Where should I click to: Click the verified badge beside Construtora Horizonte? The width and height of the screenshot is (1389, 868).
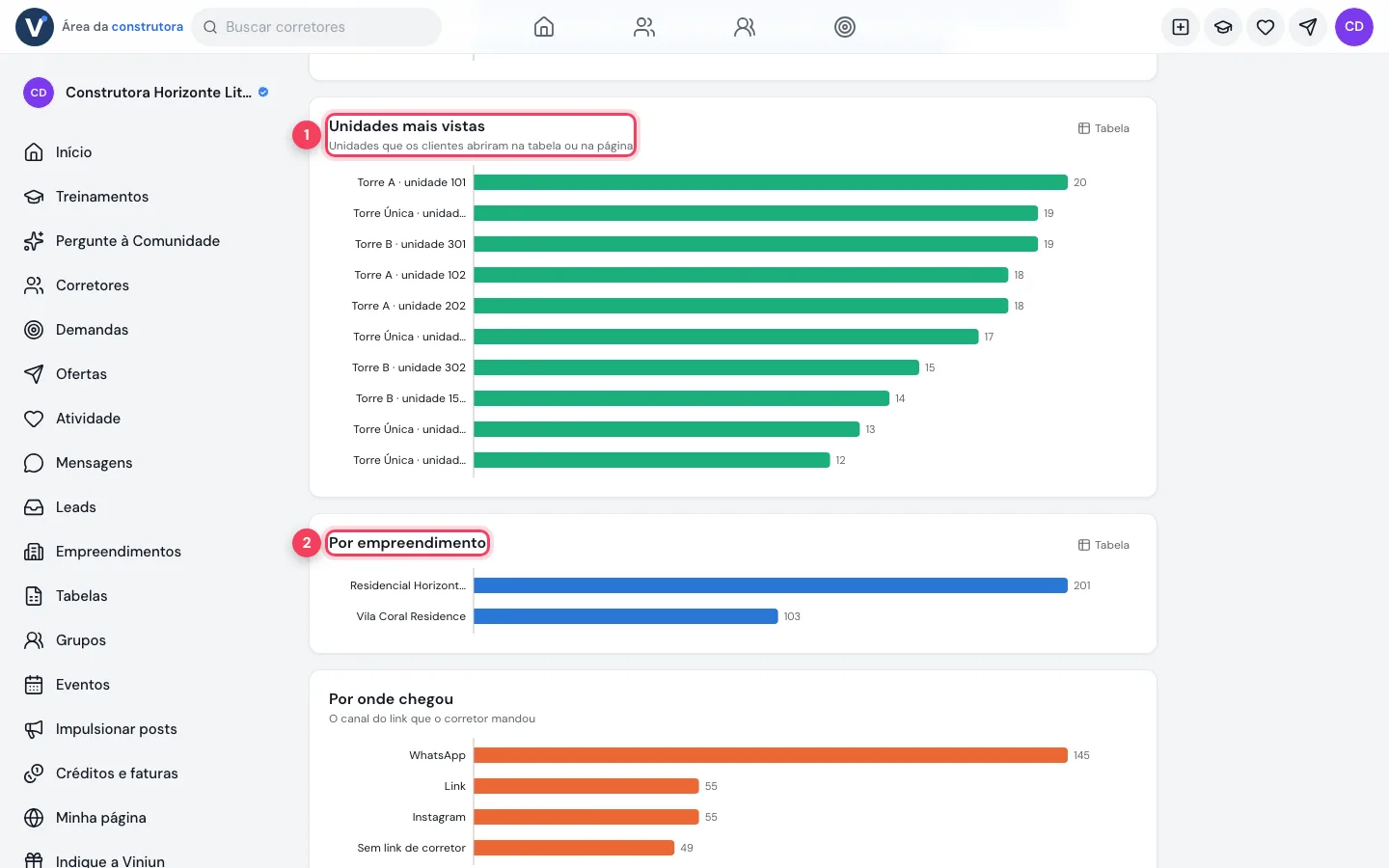263,93
